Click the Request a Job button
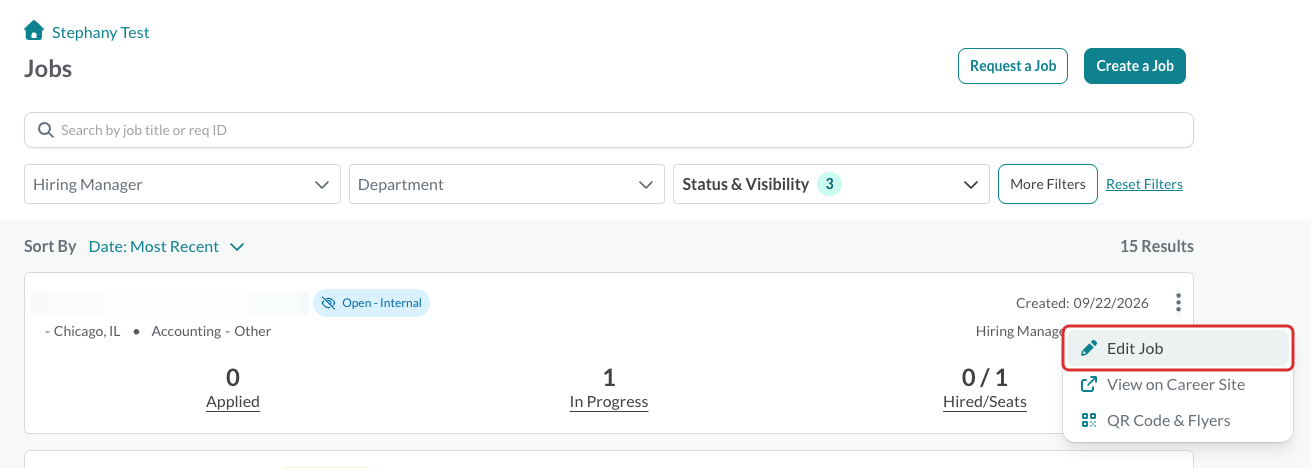The image size is (1311, 468). coord(1013,66)
